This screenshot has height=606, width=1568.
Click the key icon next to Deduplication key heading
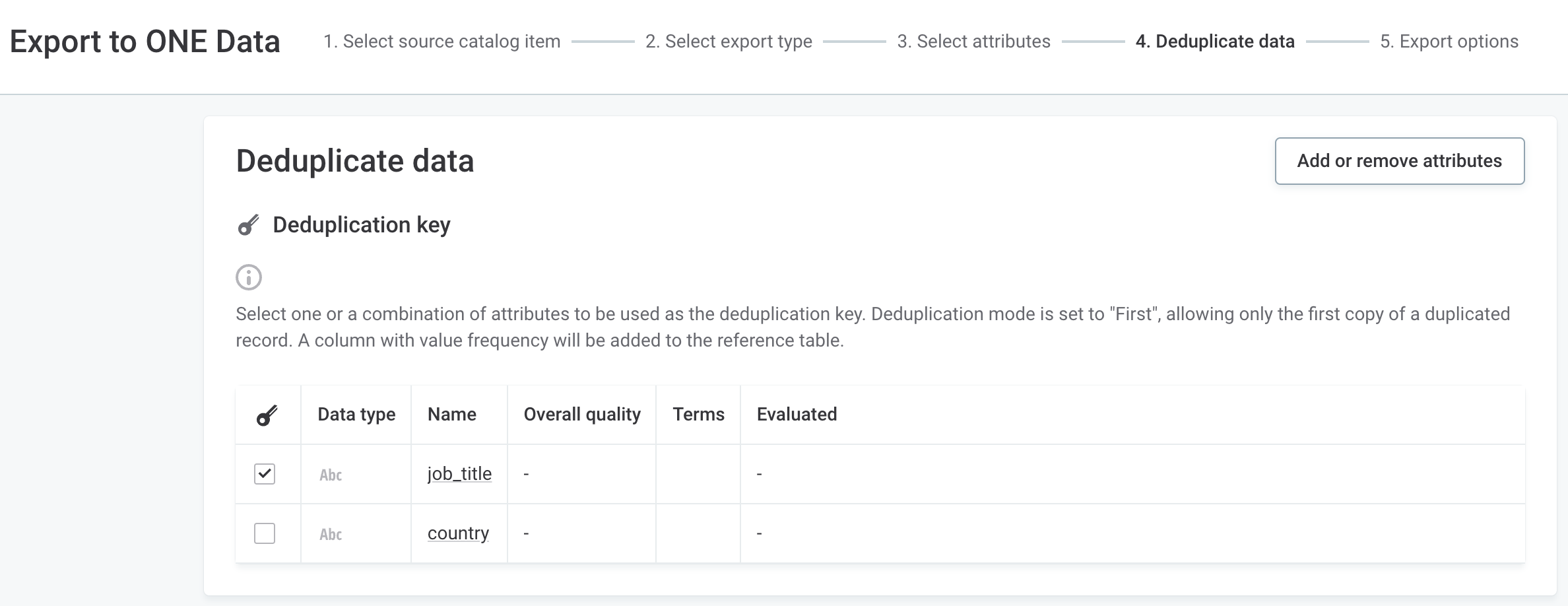click(x=248, y=224)
